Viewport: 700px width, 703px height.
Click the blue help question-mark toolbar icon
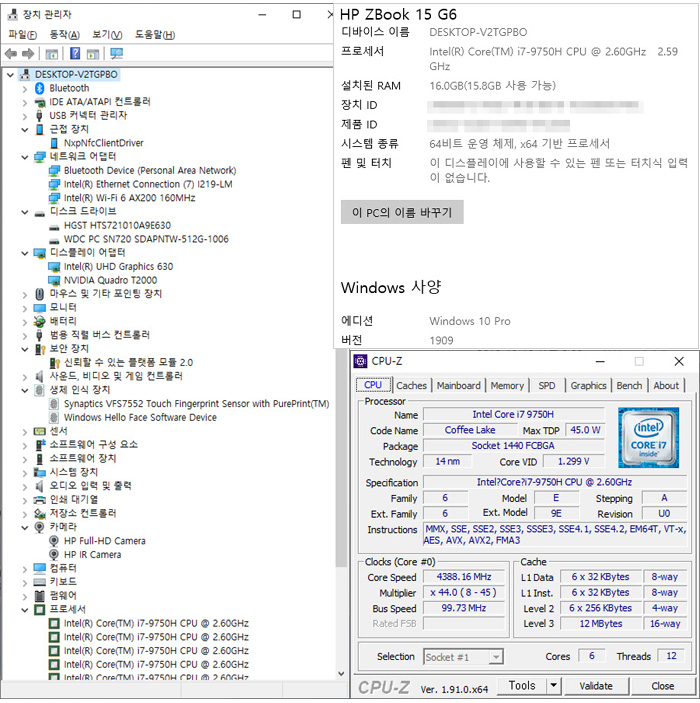(75, 54)
